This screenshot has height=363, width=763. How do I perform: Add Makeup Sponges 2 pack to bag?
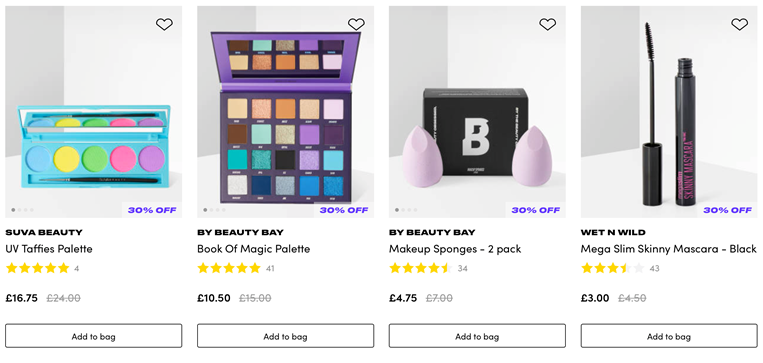(477, 336)
